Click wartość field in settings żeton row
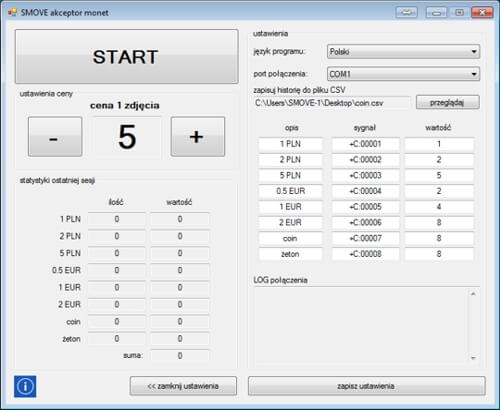The image size is (500, 410). click(439, 254)
